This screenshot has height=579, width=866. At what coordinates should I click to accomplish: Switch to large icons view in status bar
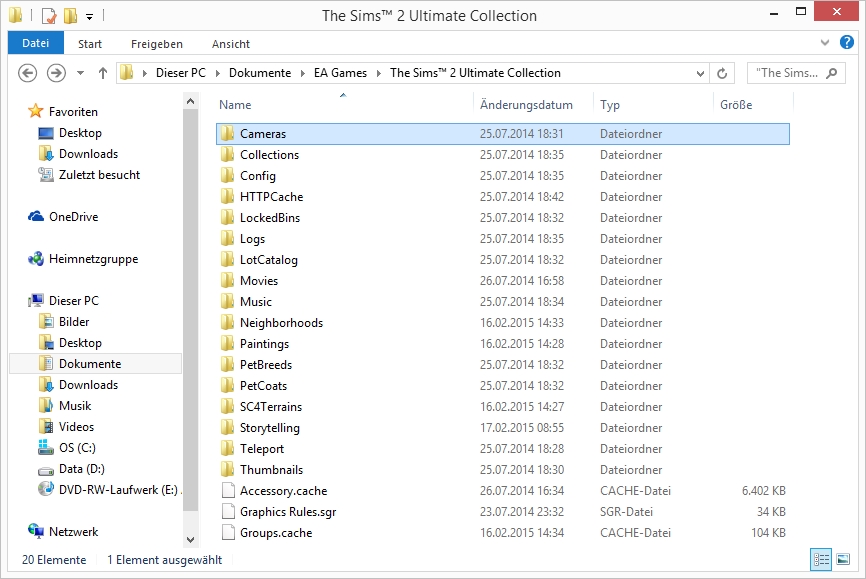pyautogui.click(x=843, y=560)
